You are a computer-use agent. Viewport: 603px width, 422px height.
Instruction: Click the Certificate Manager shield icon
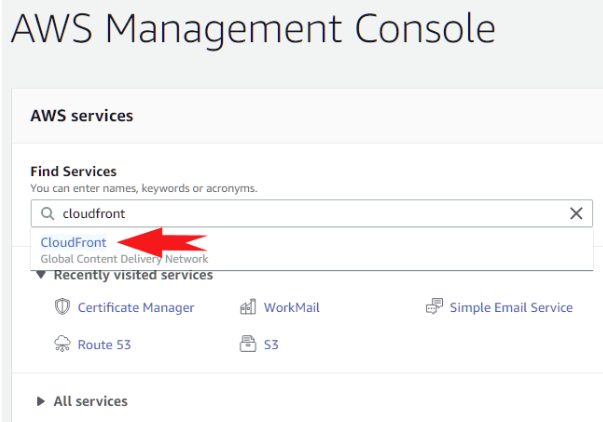point(62,307)
